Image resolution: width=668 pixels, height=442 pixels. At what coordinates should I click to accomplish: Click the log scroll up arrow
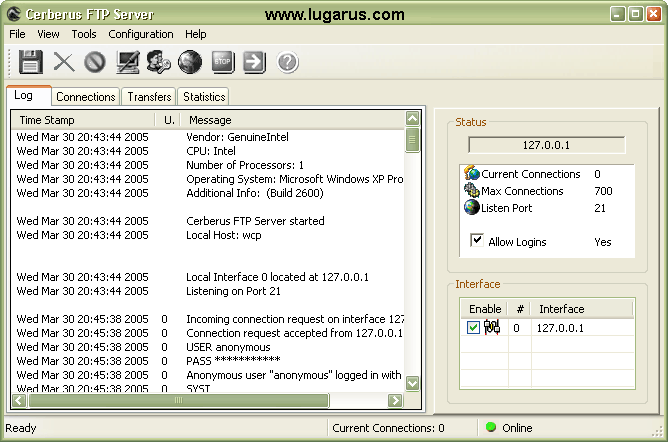tap(412, 119)
